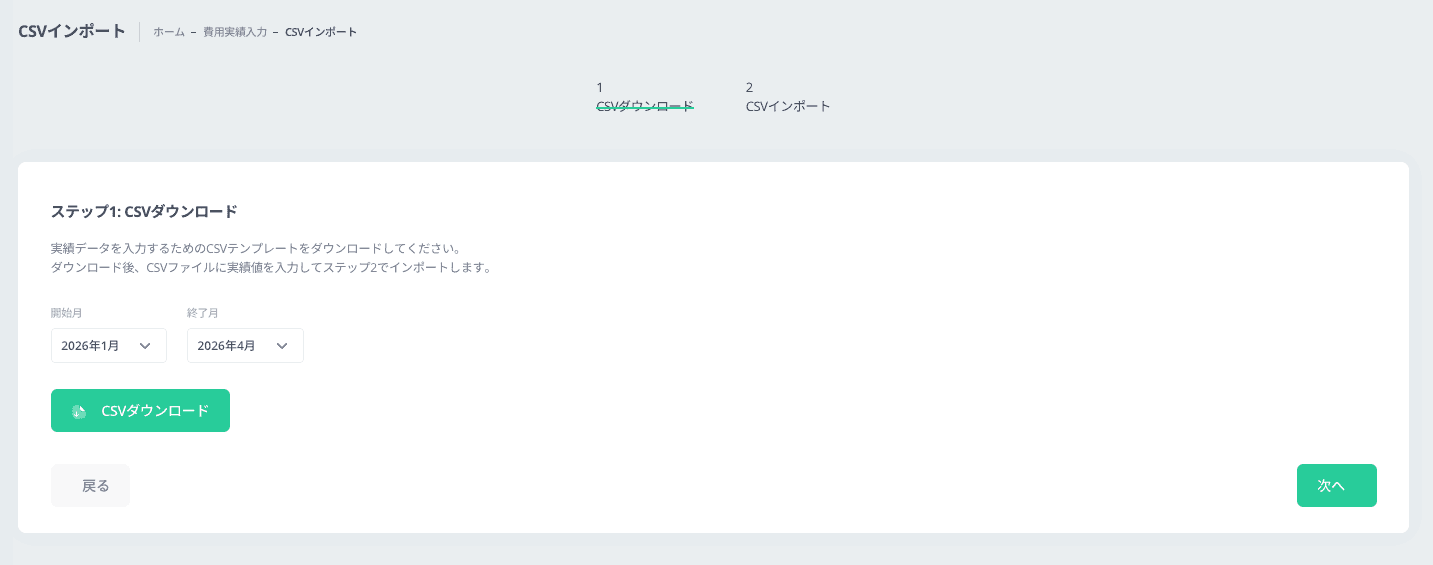Select step 1 CSVダウンロード in the stepper
This screenshot has height=565, width=1433.
(645, 97)
